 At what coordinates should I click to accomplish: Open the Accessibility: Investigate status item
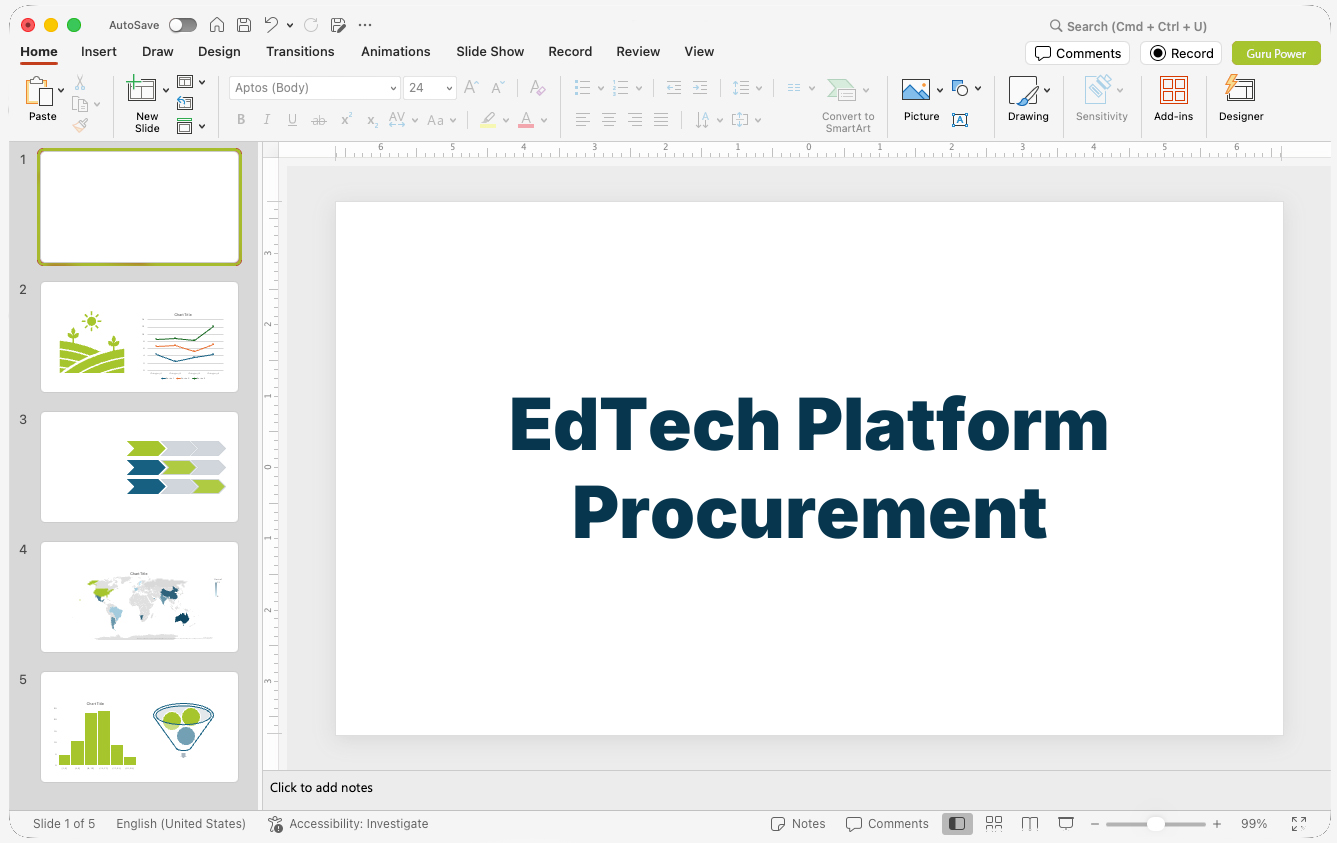click(348, 824)
